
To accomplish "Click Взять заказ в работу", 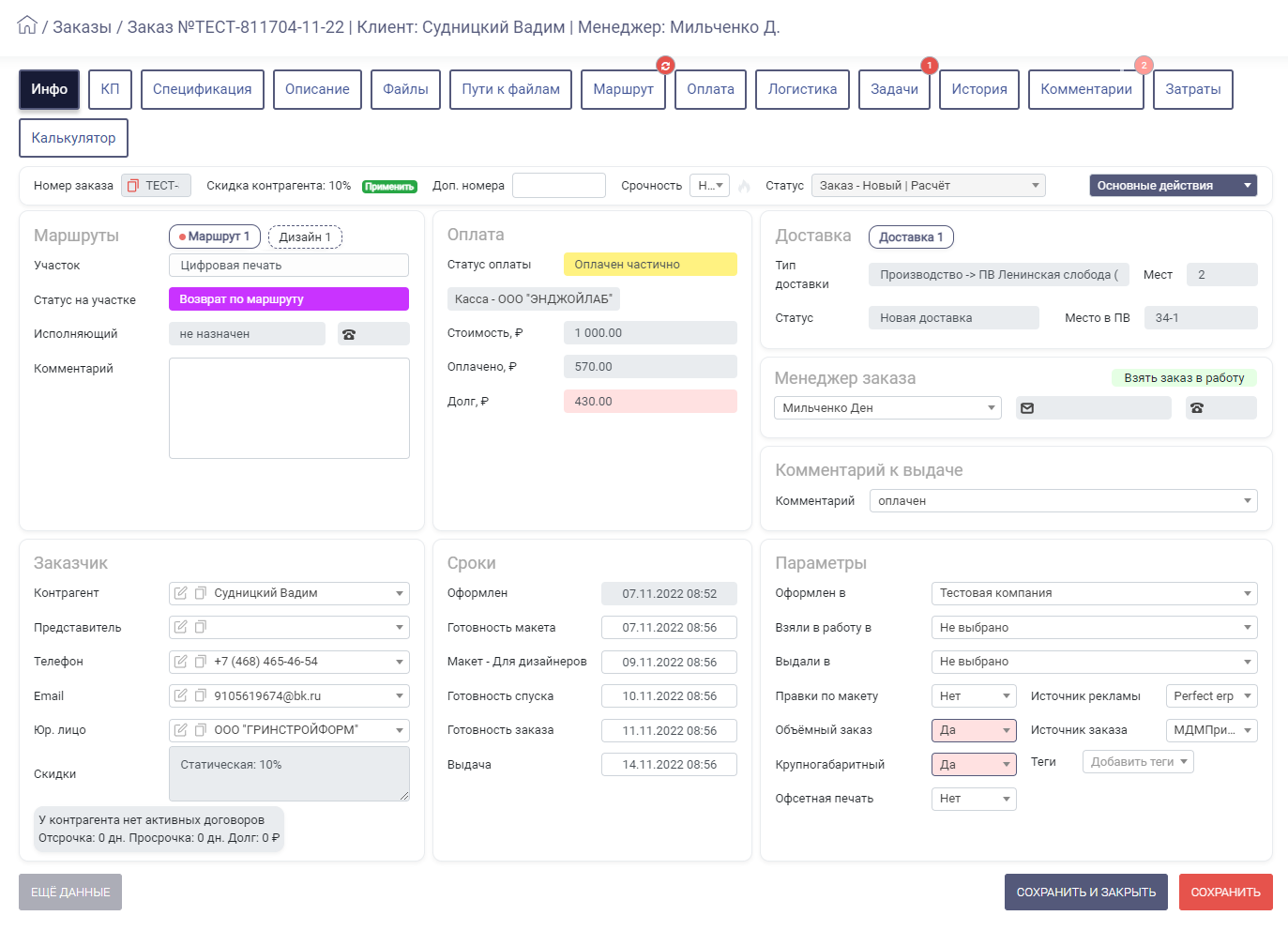I will (1184, 378).
